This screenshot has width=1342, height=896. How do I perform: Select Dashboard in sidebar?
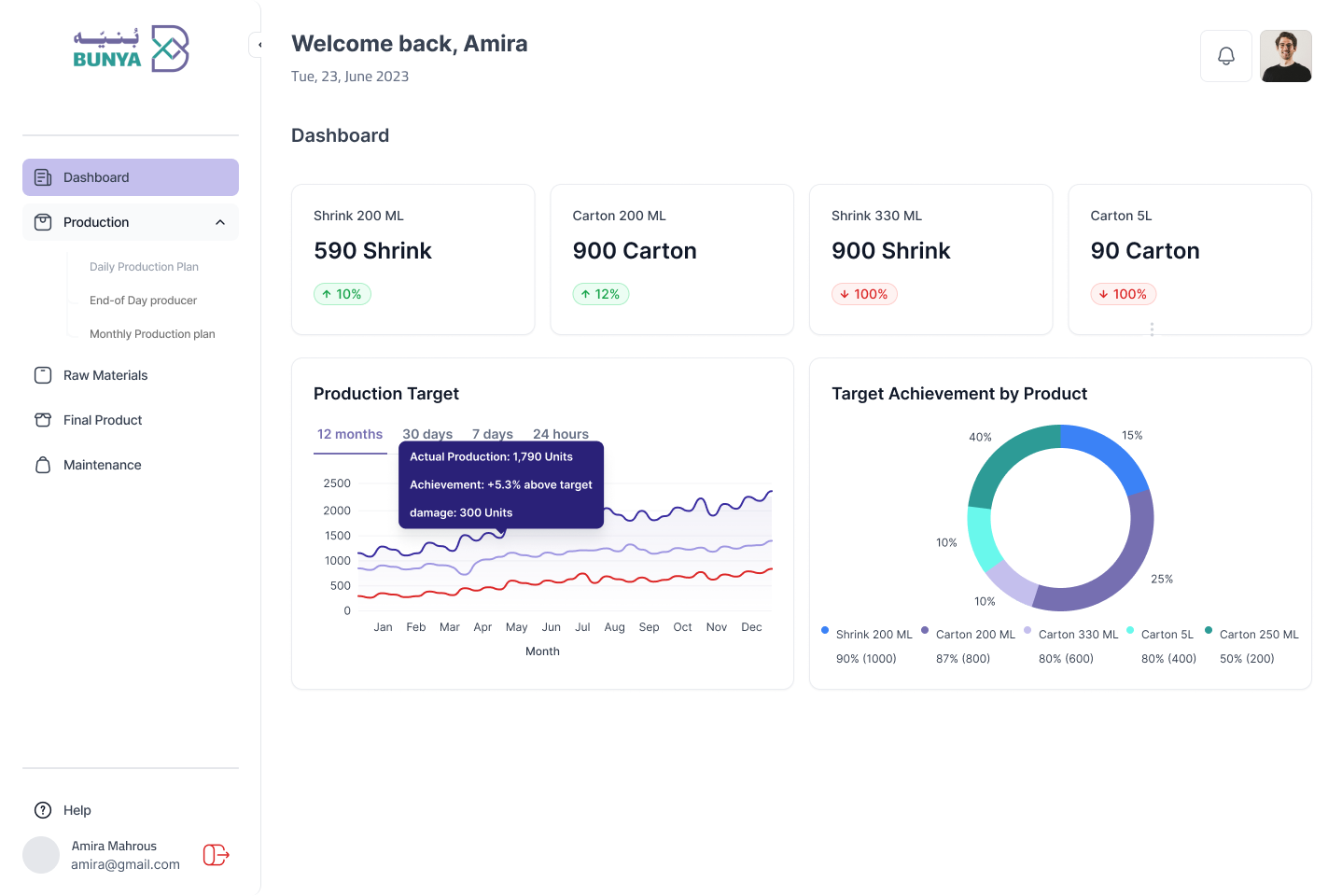(131, 177)
